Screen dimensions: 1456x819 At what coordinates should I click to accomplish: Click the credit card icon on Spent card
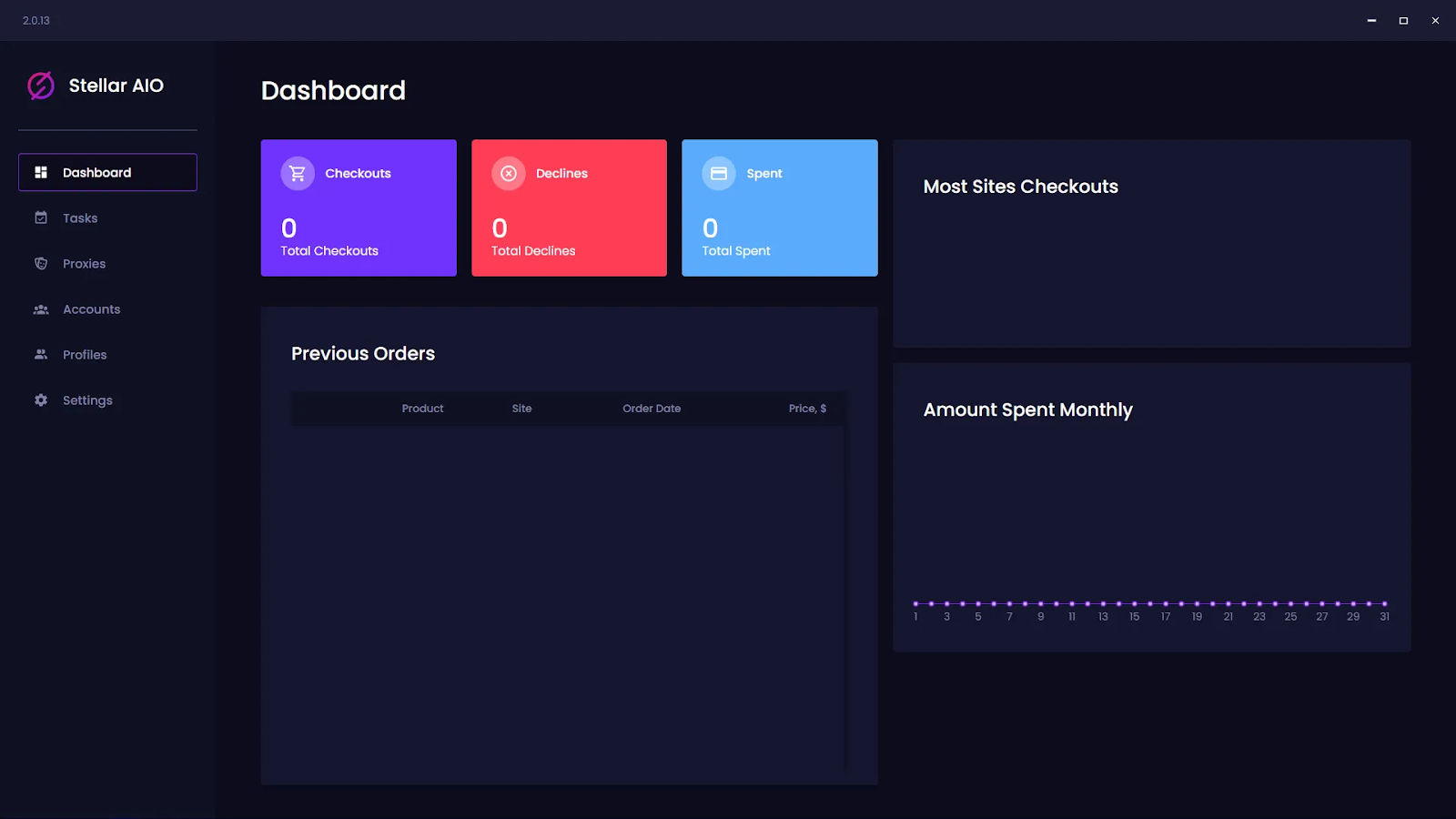pos(718,173)
